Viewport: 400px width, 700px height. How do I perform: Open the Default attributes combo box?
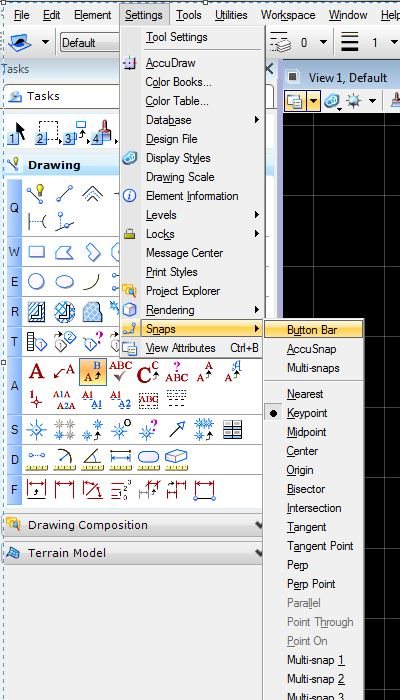[x=89, y=43]
